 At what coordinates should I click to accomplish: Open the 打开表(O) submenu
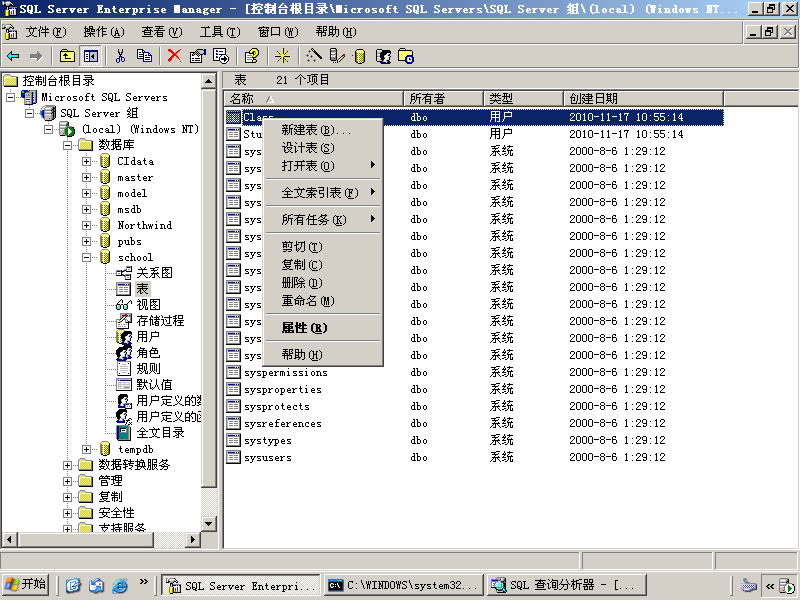tap(322, 166)
